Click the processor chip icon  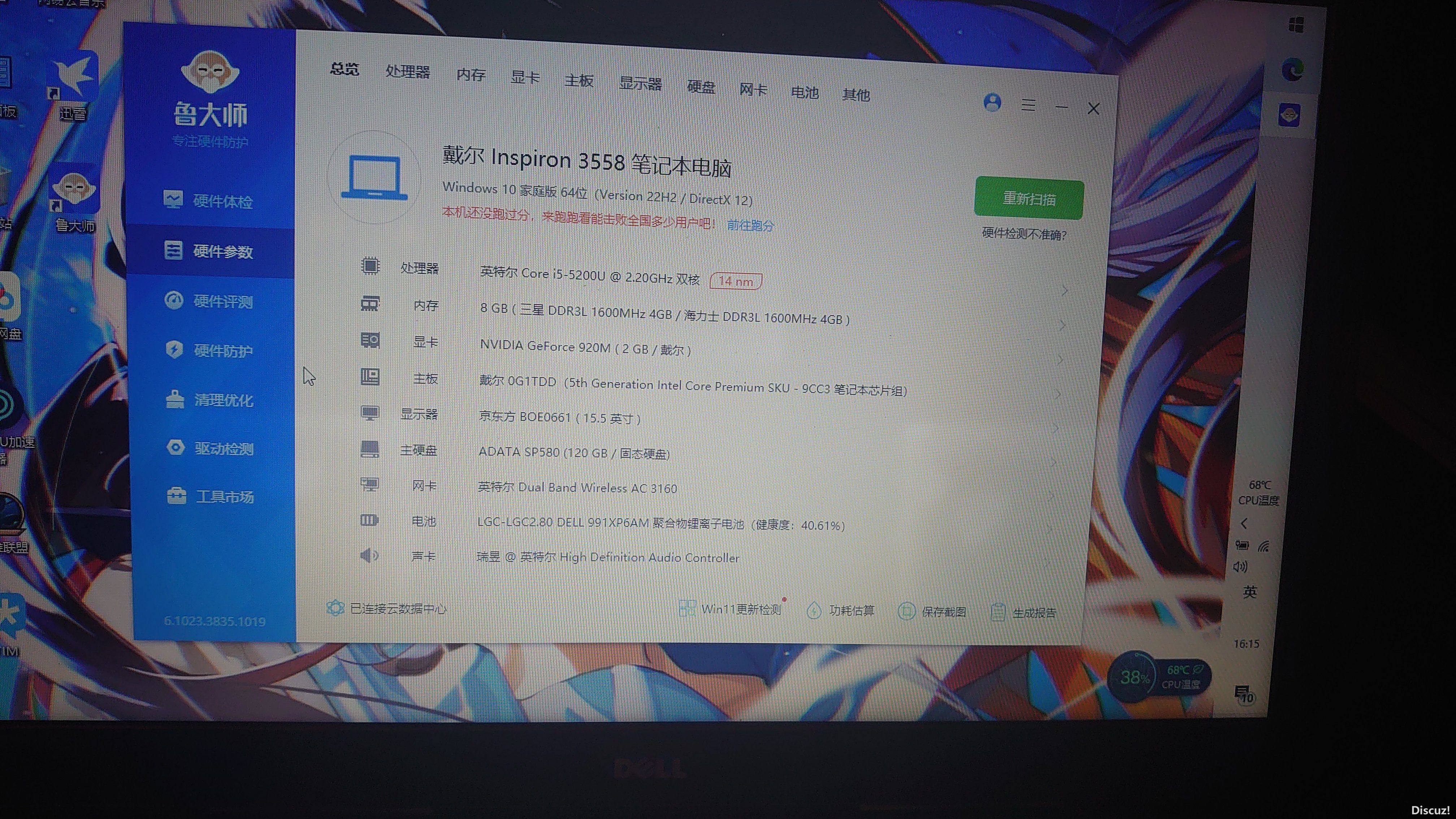pyautogui.click(x=370, y=266)
